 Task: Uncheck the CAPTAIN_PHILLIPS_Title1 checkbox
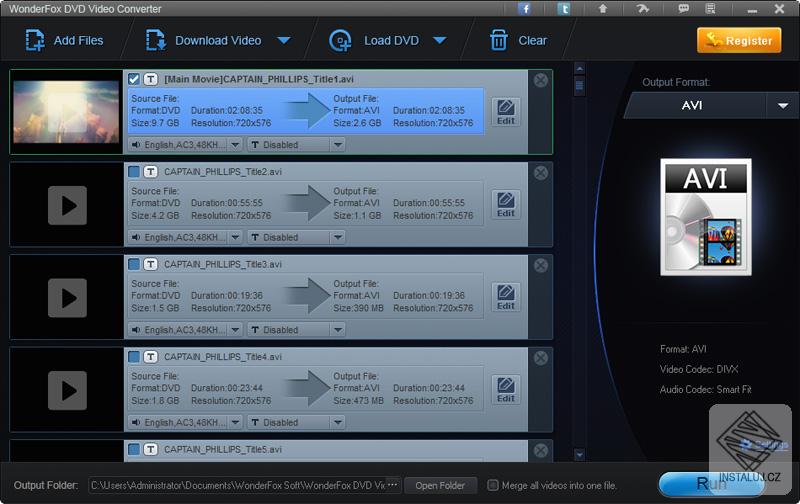point(134,79)
